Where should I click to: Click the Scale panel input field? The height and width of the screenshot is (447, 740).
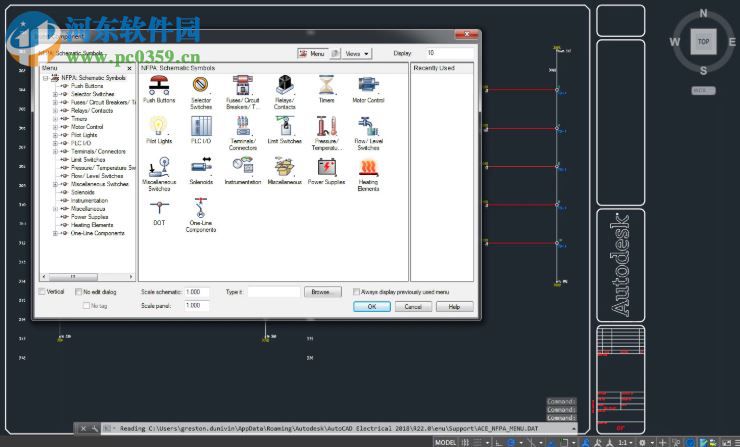pos(196,305)
